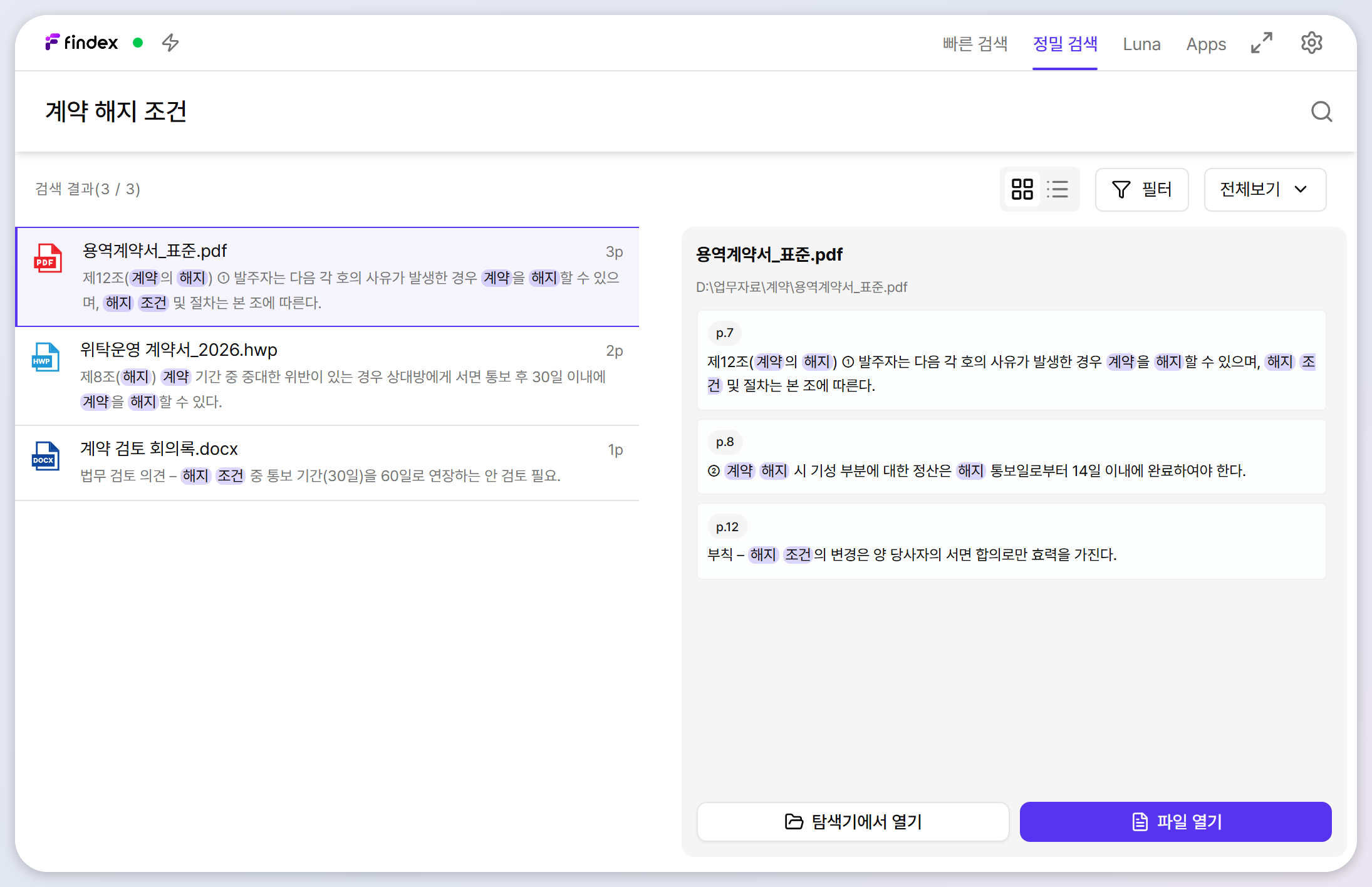Click the 검색 결과(3 / 3) count label
1372x887 pixels.
click(x=88, y=189)
